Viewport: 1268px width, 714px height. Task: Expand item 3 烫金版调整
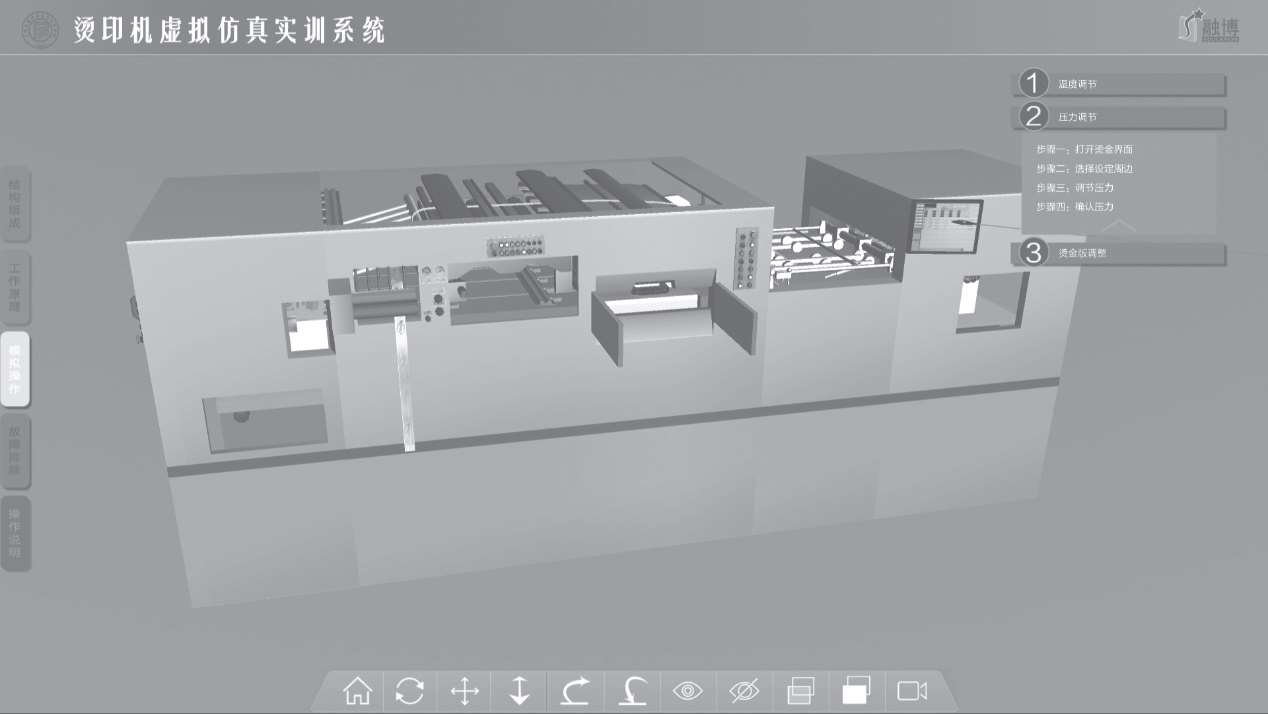pos(1121,253)
